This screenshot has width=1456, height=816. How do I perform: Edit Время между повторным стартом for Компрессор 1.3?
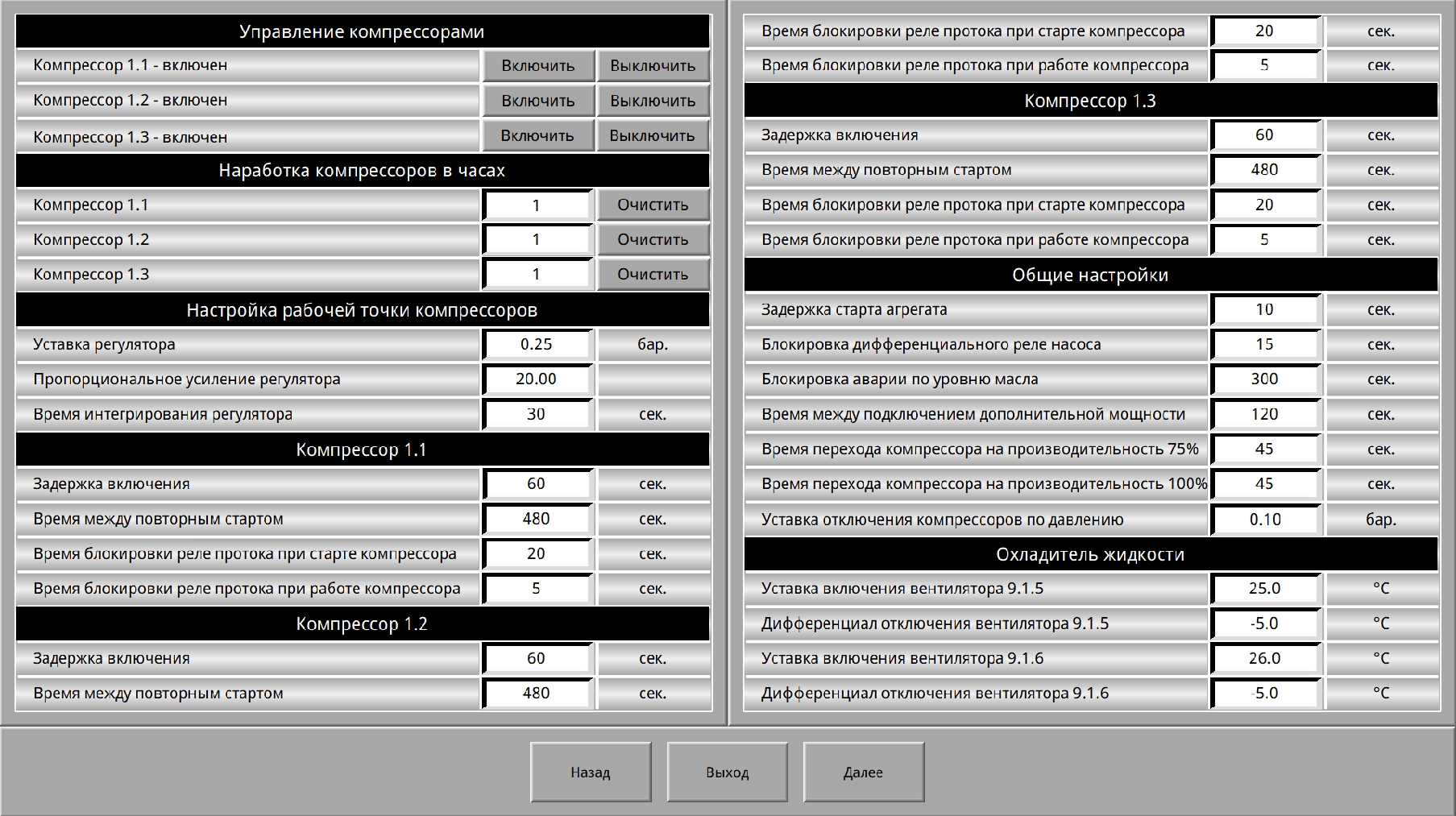(1264, 170)
